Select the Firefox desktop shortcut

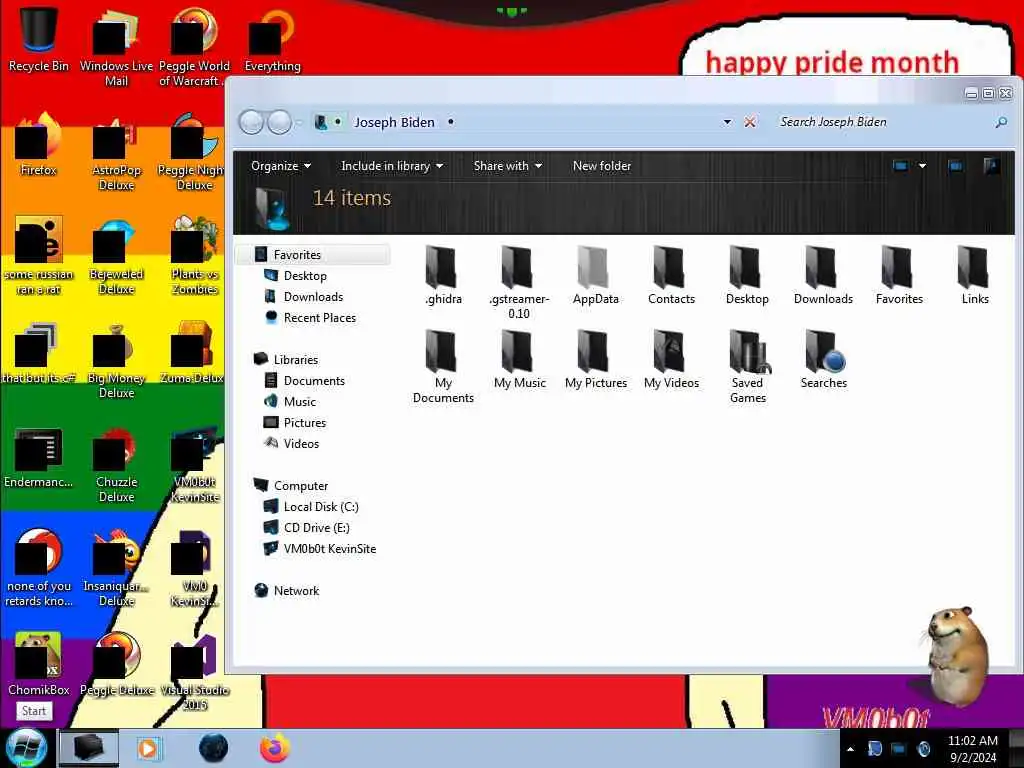pos(39,145)
